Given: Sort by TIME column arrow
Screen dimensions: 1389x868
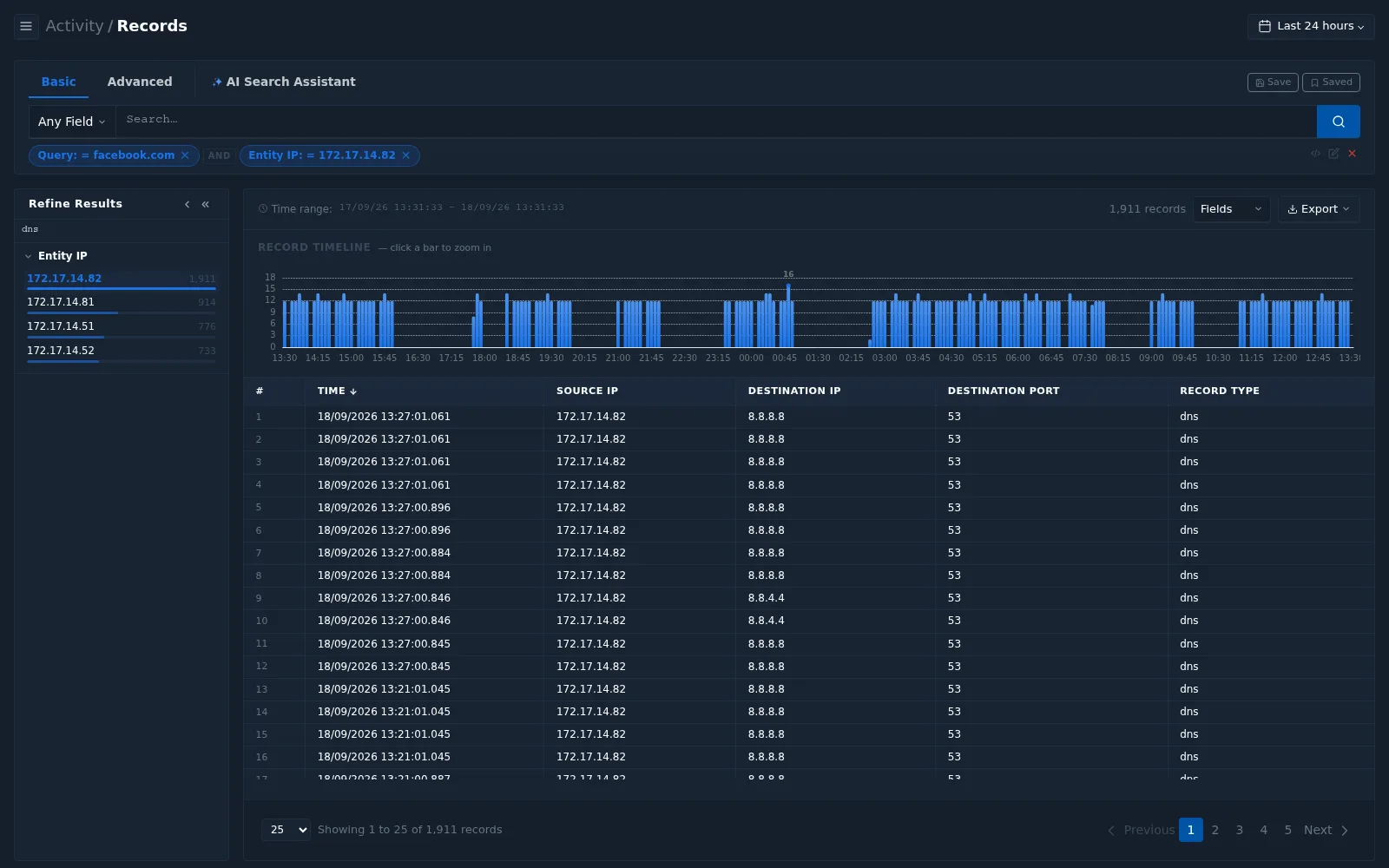Looking at the screenshot, I should [x=353, y=391].
